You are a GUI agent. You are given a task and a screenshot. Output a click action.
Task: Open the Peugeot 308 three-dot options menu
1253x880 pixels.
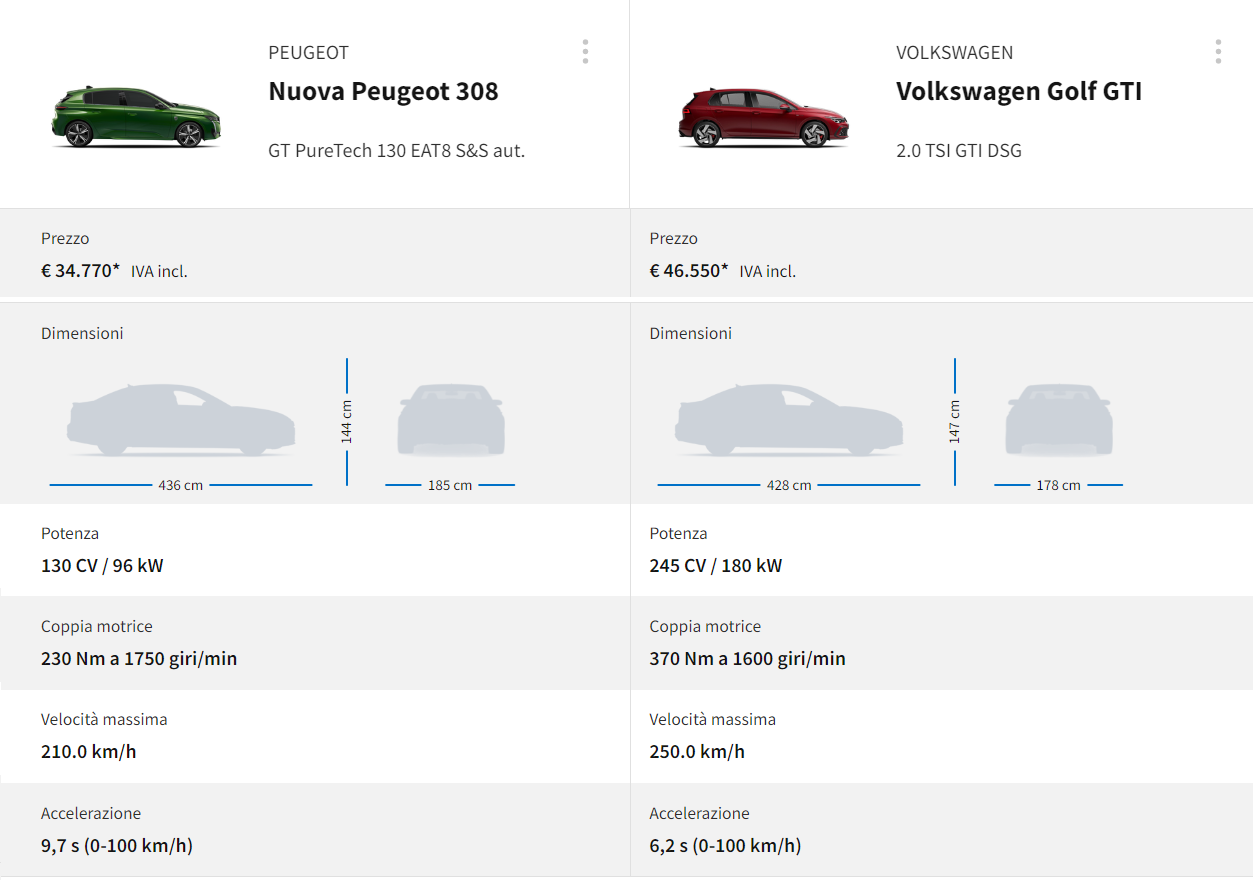(585, 52)
